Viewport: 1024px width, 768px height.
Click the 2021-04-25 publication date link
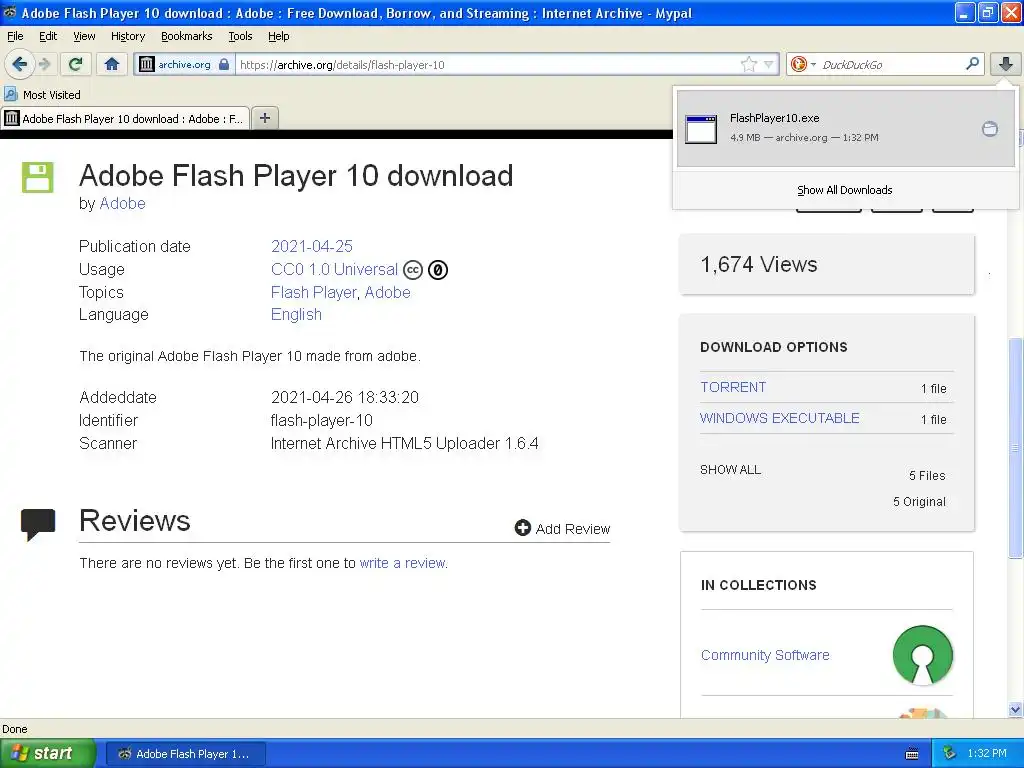(312, 246)
